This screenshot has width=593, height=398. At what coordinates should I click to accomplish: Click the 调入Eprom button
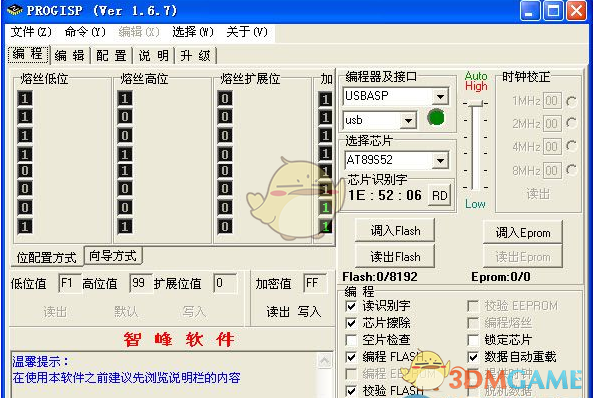523,232
